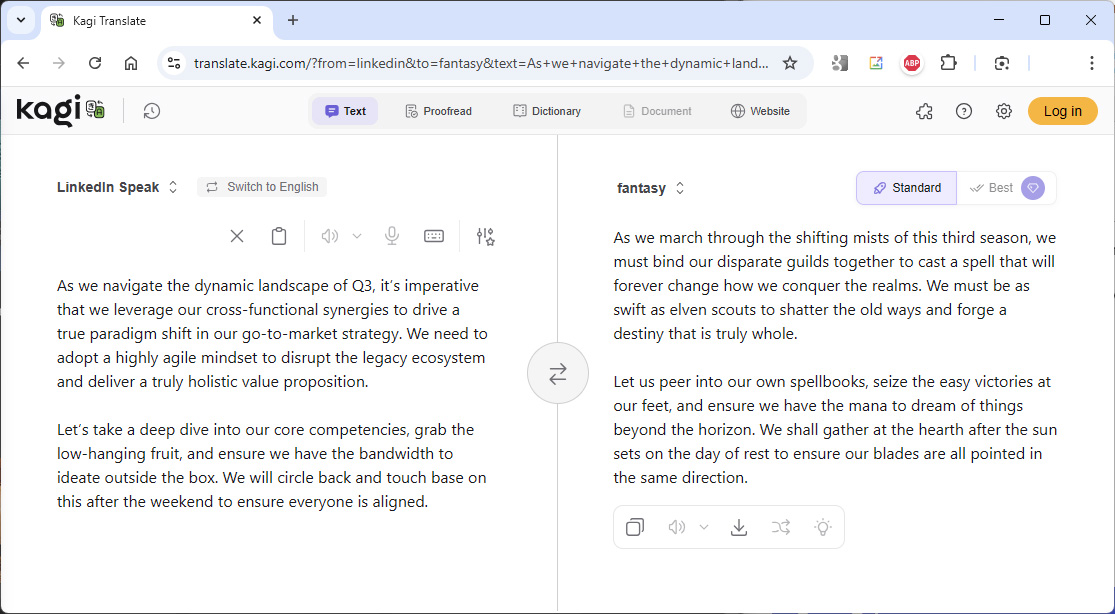Clear source text with X icon
Image resolution: width=1115 pixels, height=614 pixels.
pyautogui.click(x=237, y=236)
